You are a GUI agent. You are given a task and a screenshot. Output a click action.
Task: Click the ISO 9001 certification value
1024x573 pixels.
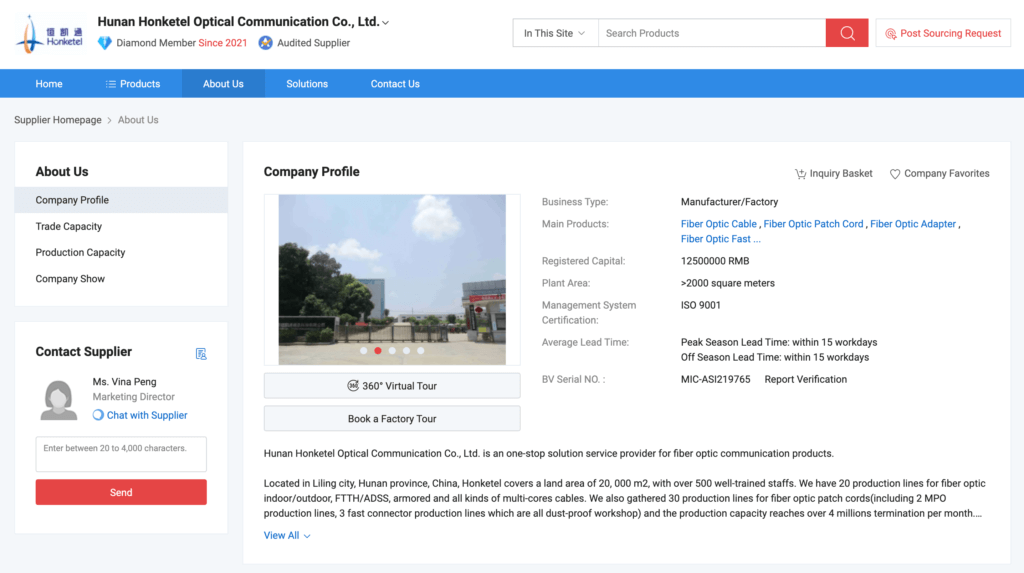pos(701,305)
